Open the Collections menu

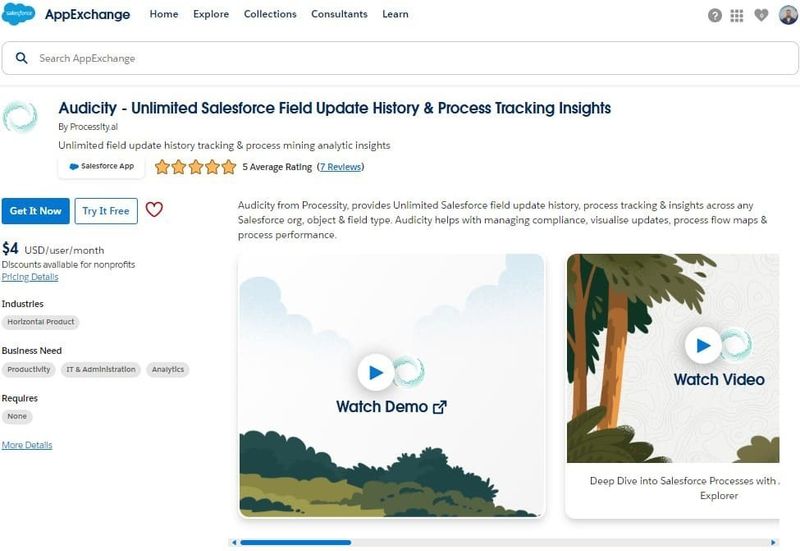coord(270,14)
